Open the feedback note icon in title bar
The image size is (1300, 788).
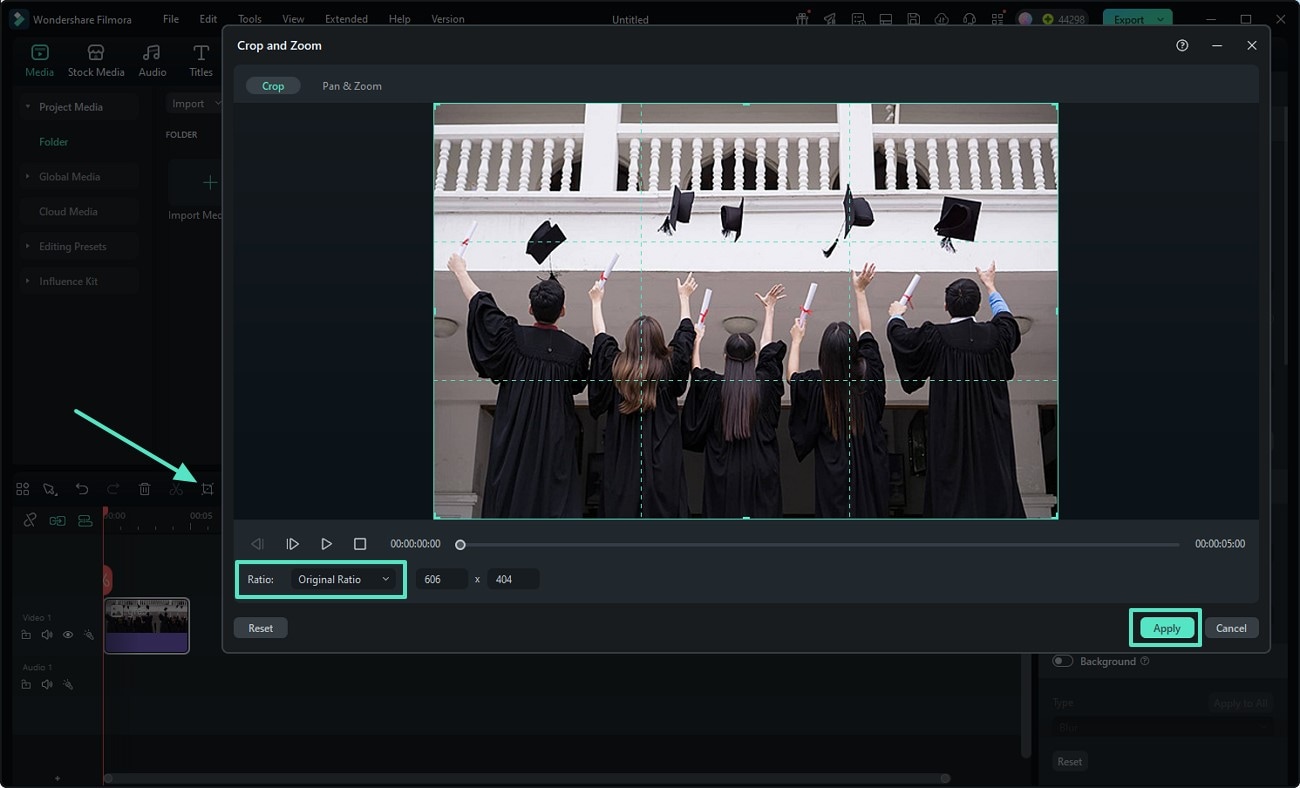pyautogui.click(x=858, y=19)
